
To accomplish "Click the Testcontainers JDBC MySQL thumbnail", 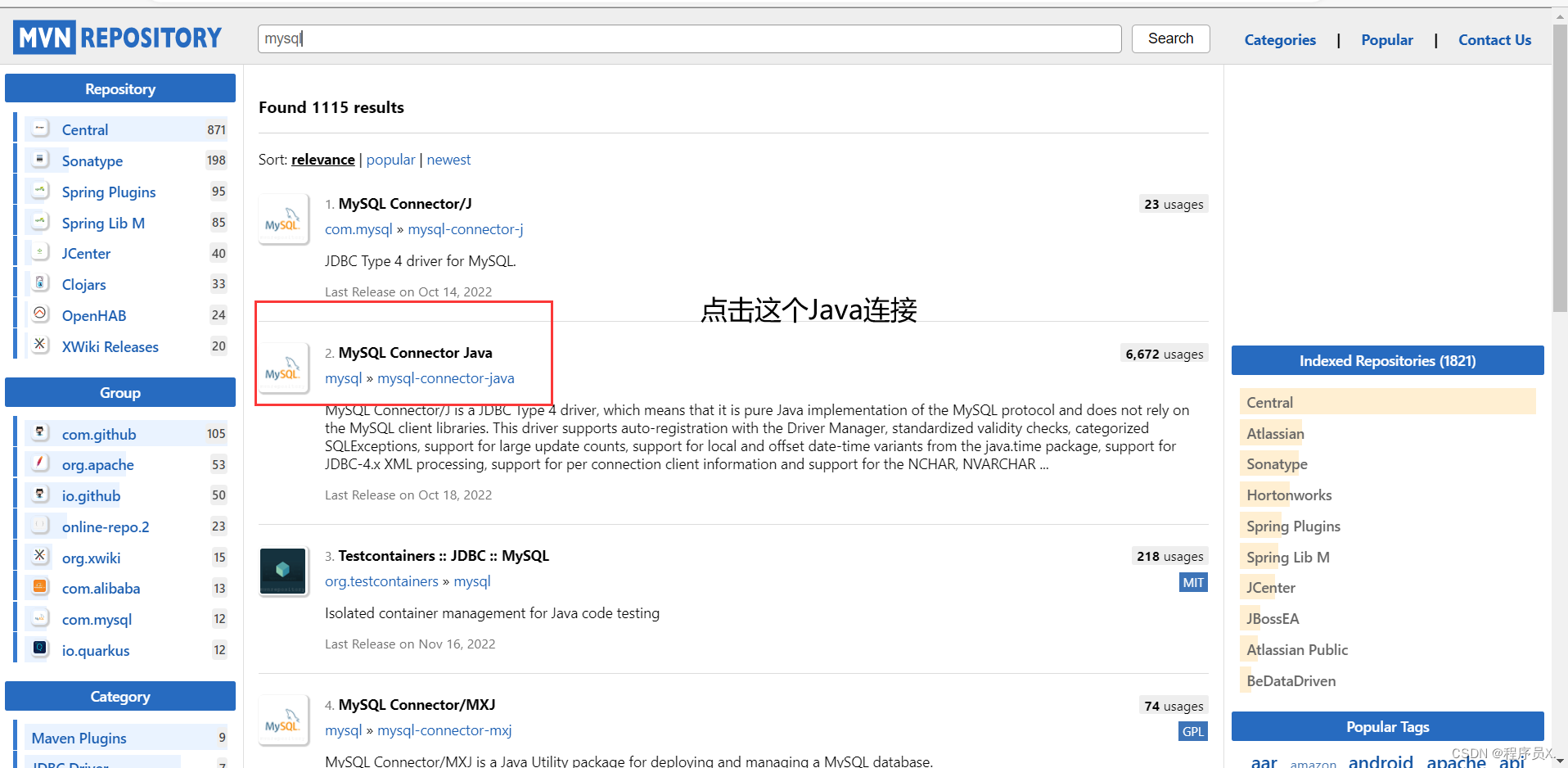I will [283, 571].
